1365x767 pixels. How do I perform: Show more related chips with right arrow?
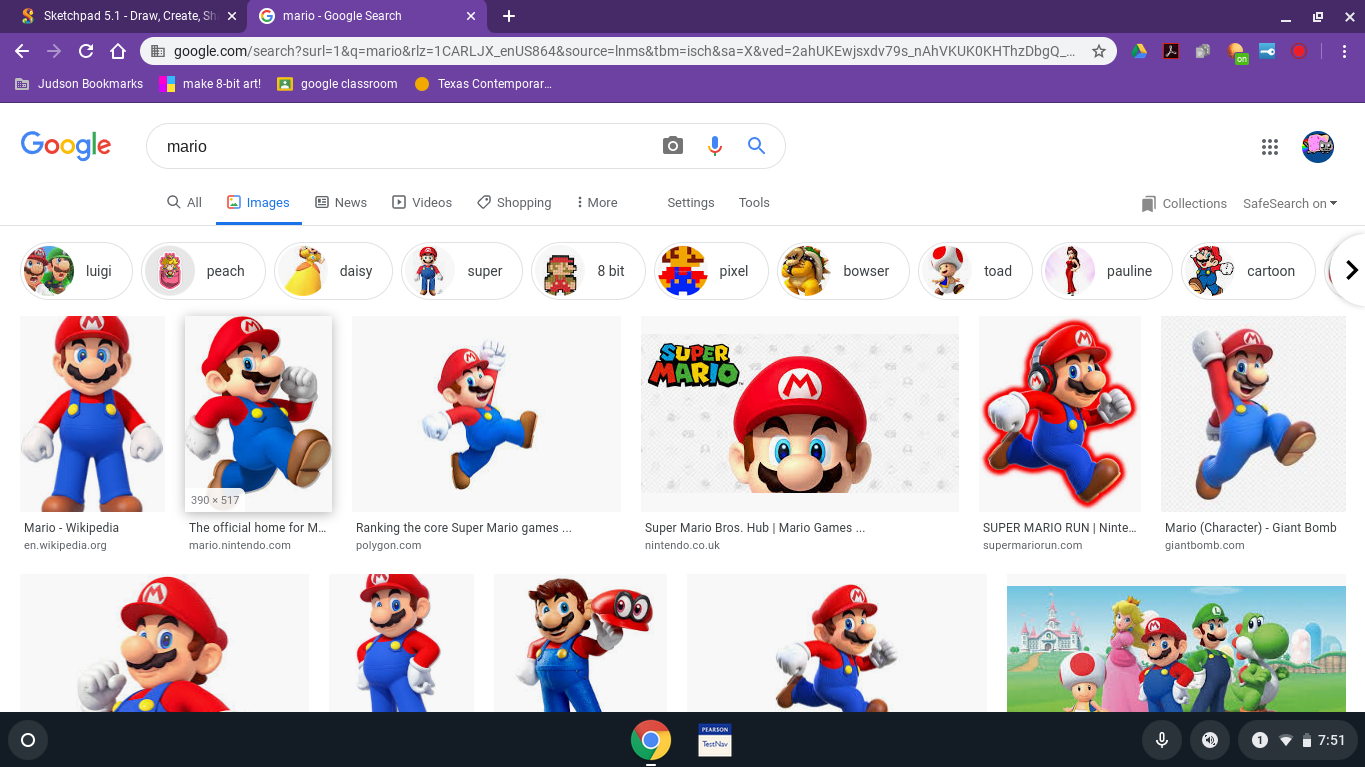pos(1351,270)
